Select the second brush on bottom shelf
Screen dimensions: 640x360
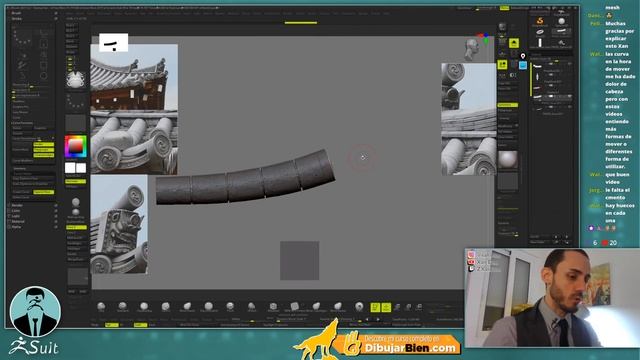[122, 306]
